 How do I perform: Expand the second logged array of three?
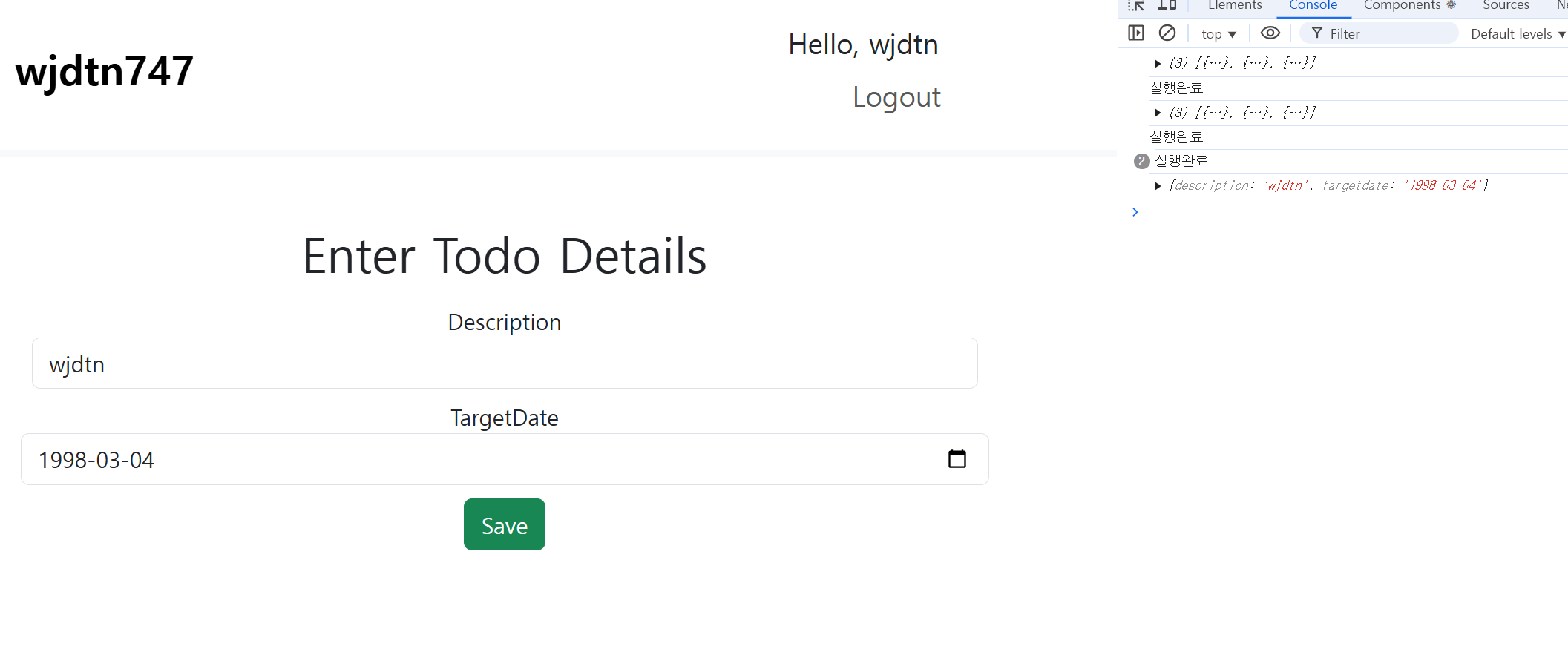pos(1158,113)
